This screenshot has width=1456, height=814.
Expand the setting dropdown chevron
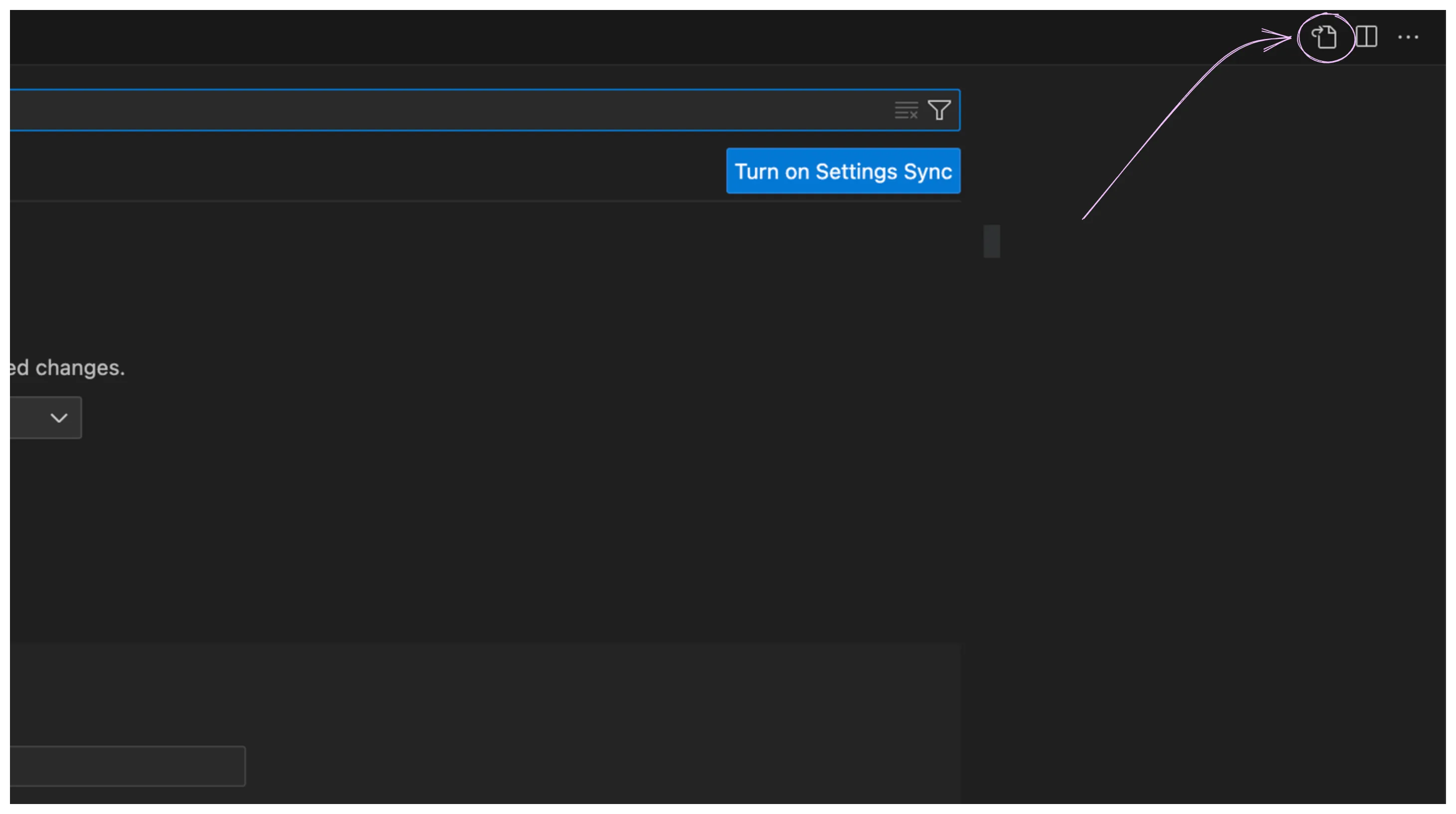[59, 418]
